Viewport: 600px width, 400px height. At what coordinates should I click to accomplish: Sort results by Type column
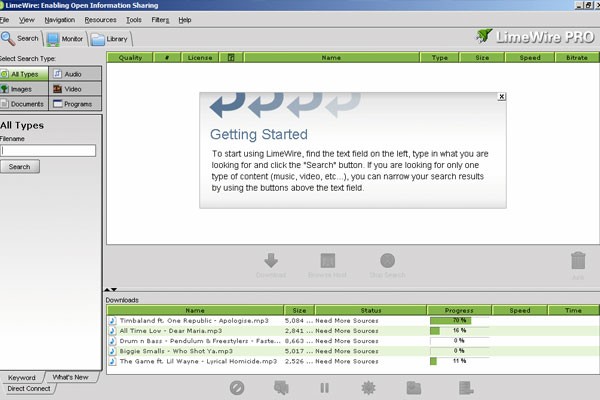440,58
